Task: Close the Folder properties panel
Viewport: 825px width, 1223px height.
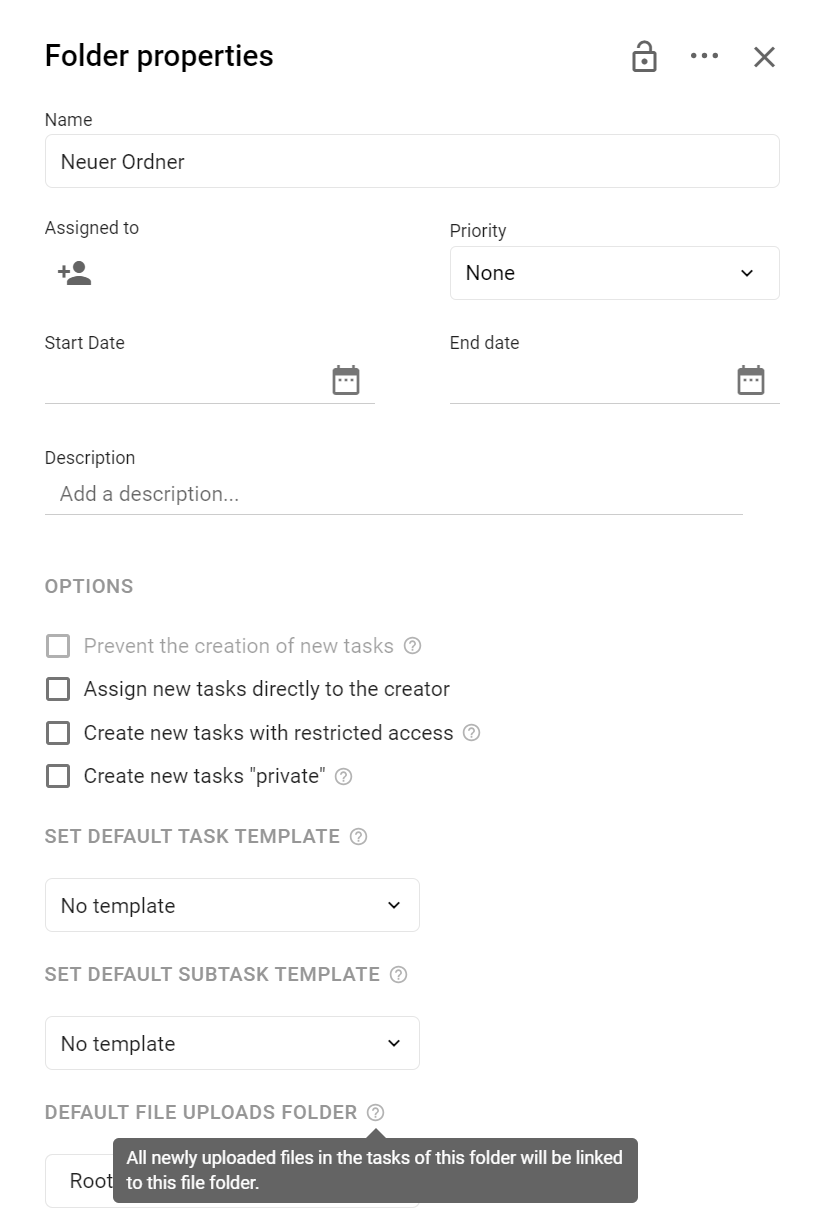Action: (765, 57)
